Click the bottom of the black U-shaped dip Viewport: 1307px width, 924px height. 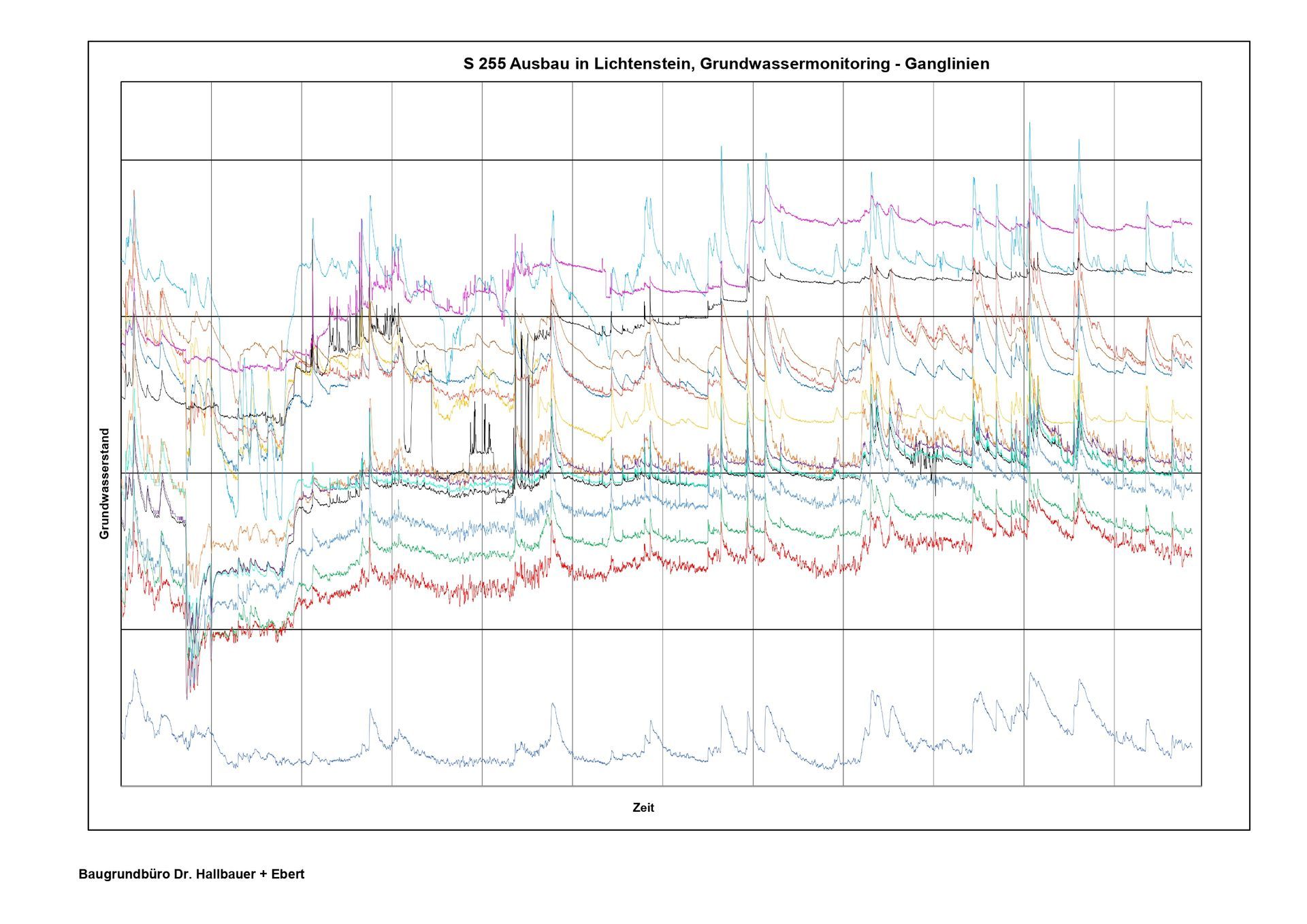(x=408, y=450)
